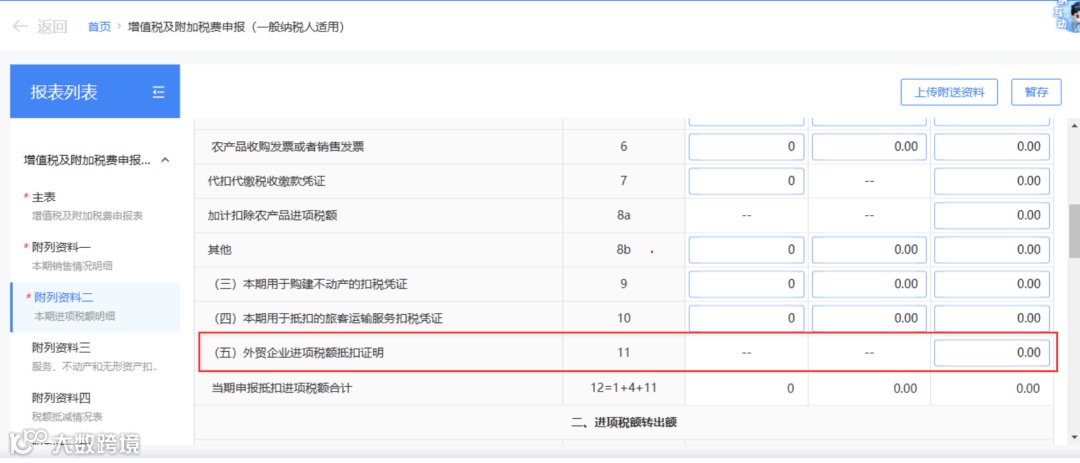Click the amount field for row 8b
The image size is (1080, 463).
point(869,249)
